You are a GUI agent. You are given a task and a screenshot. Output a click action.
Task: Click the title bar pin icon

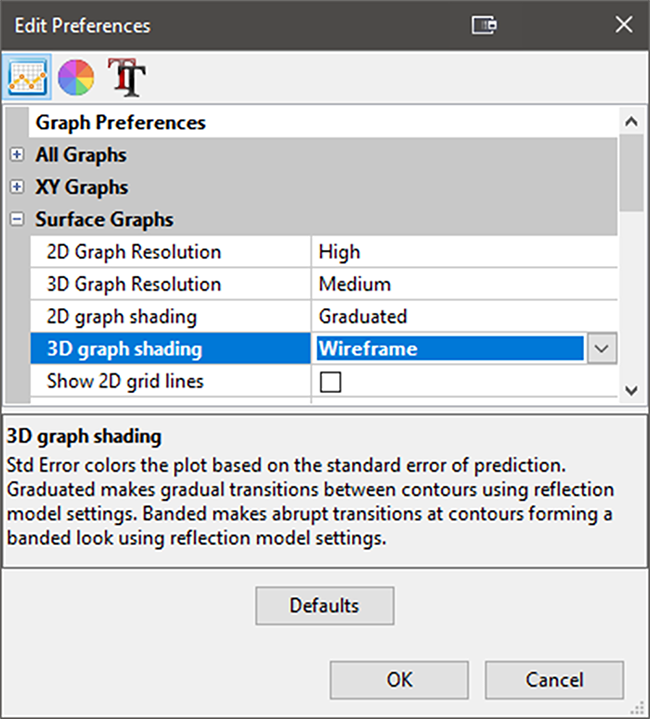485,25
